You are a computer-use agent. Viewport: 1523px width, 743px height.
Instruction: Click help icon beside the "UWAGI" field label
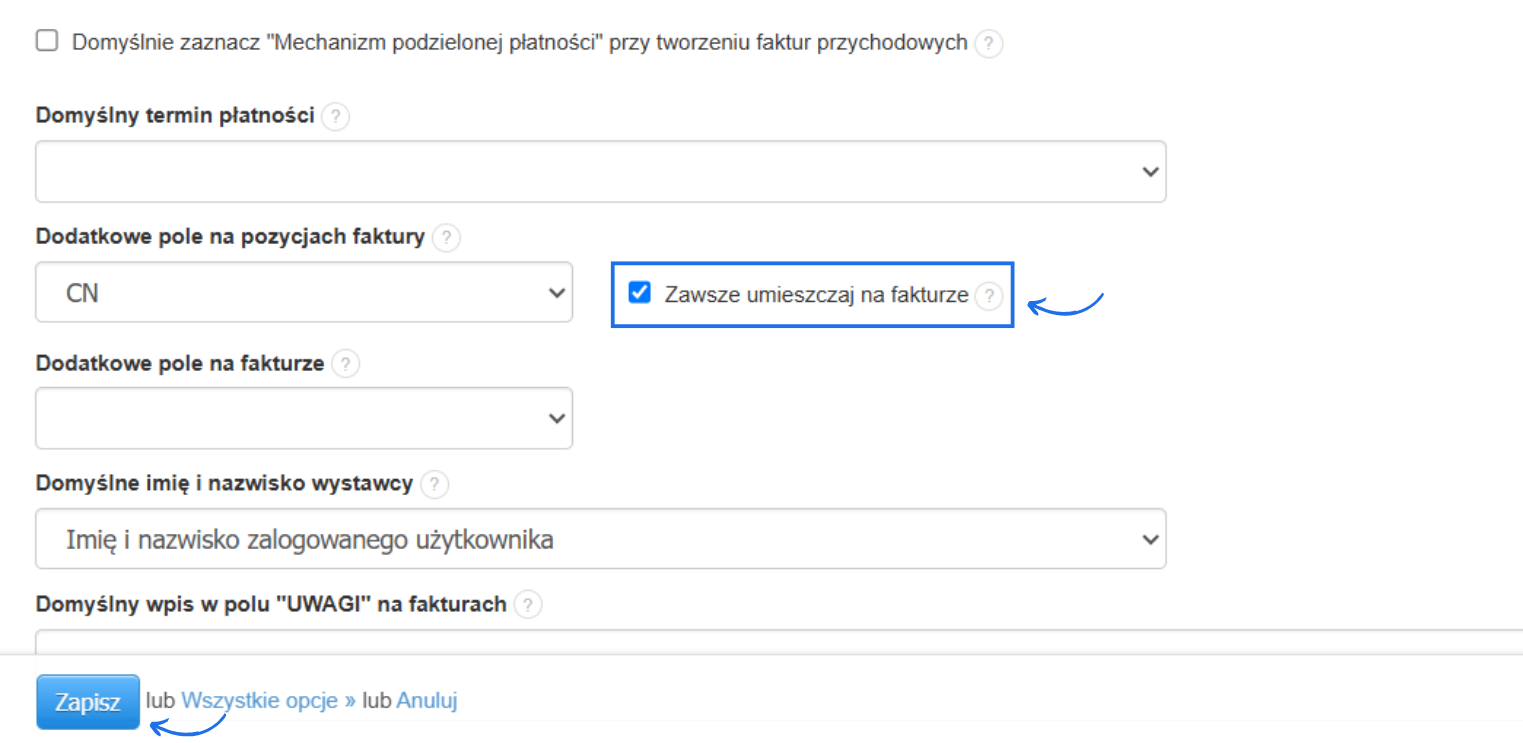coord(528,605)
